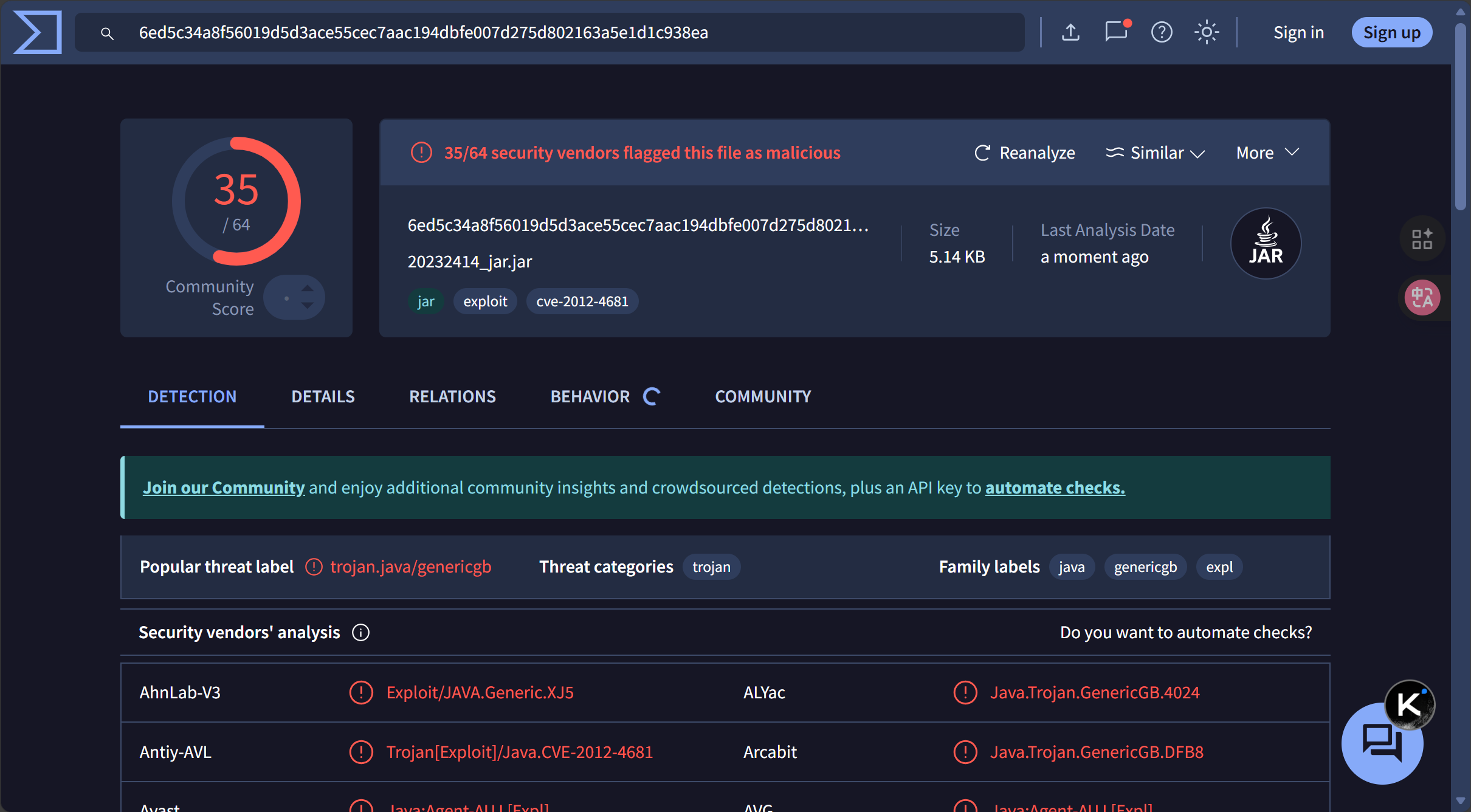
Task: Click the help question mark icon
Action: (x=1162, y=32)
